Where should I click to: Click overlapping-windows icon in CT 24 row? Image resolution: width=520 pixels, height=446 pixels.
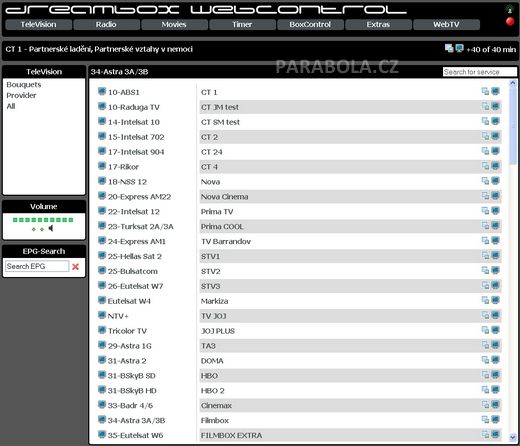click(x=485, y=151)
